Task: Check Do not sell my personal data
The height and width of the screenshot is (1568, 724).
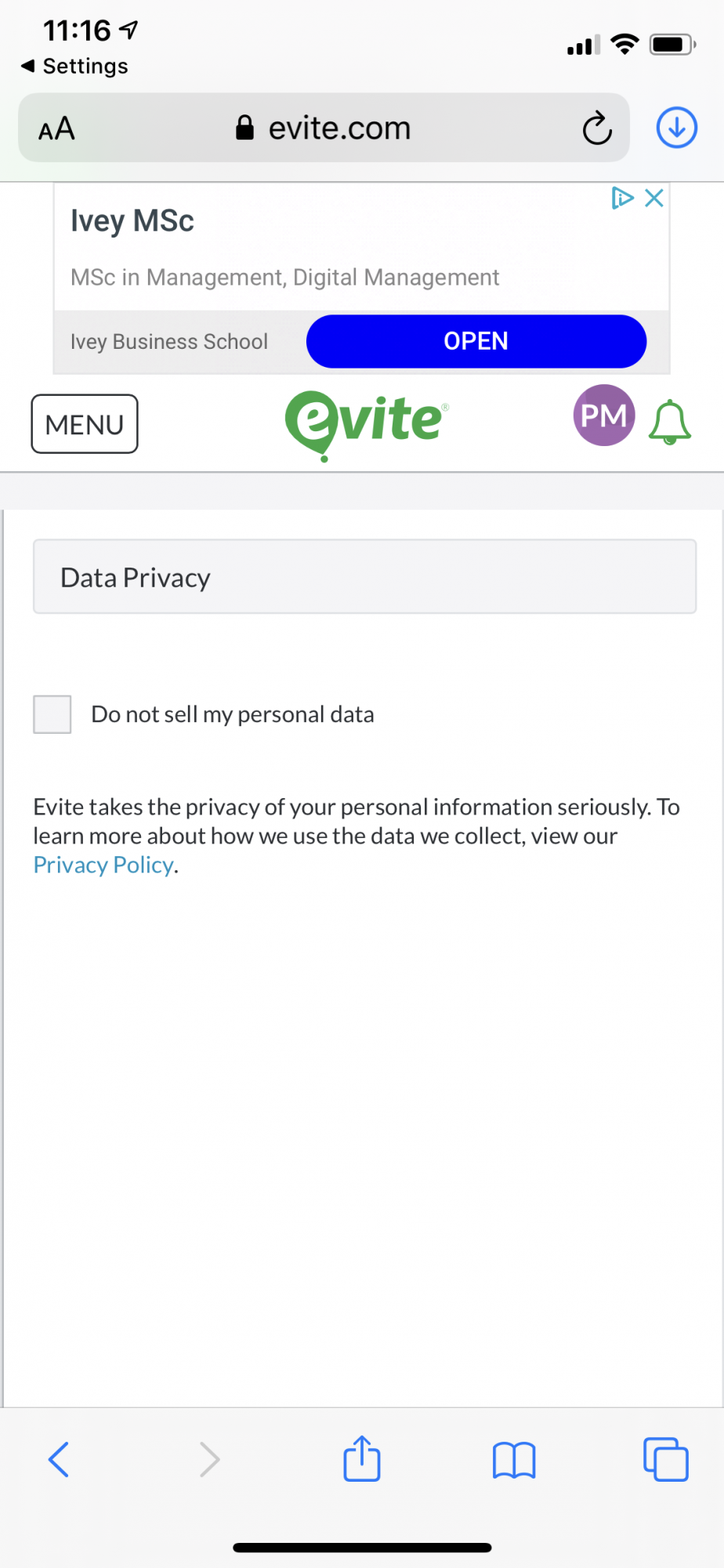Action: (x=52, y=714)
